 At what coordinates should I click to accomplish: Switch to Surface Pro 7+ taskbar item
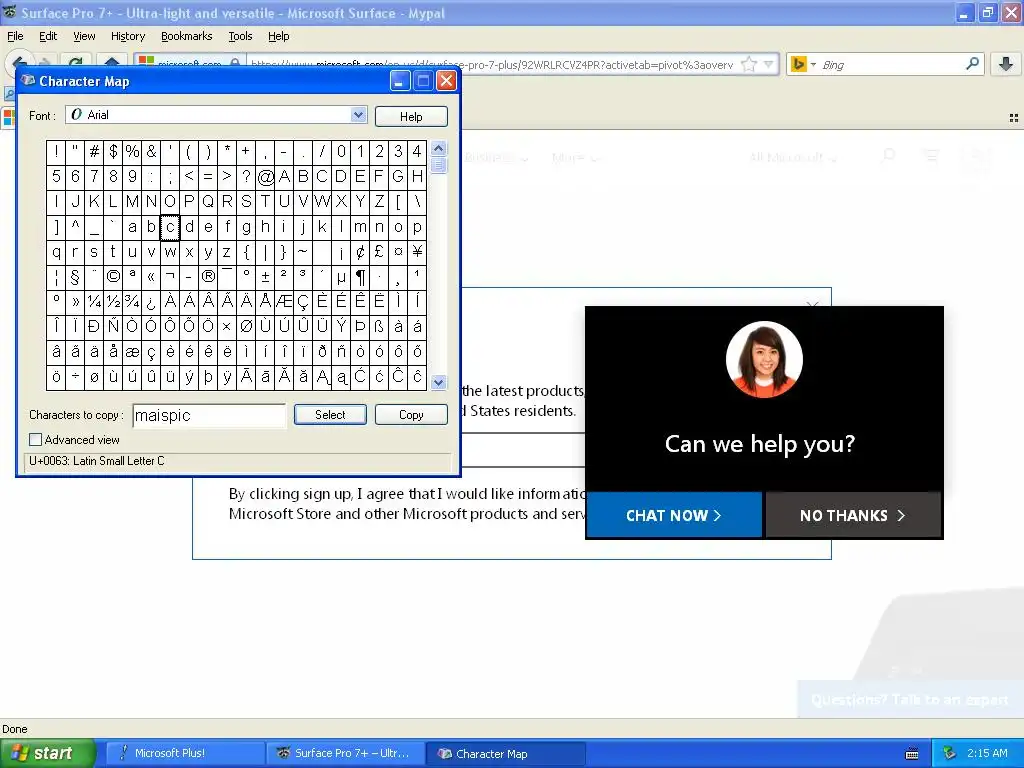[x=345, y=754]
